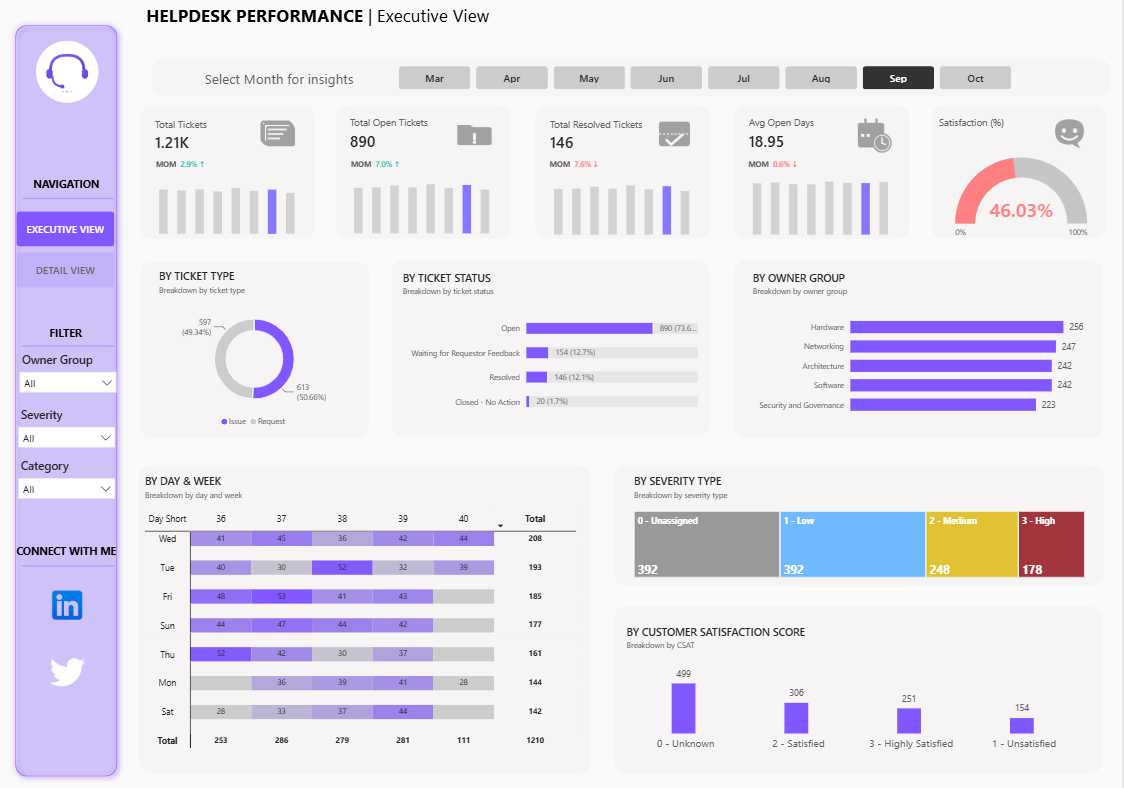Click Tuesday week 38 cell showing 52
Viewport: 1124px width, 788px height.
[342, 567]
